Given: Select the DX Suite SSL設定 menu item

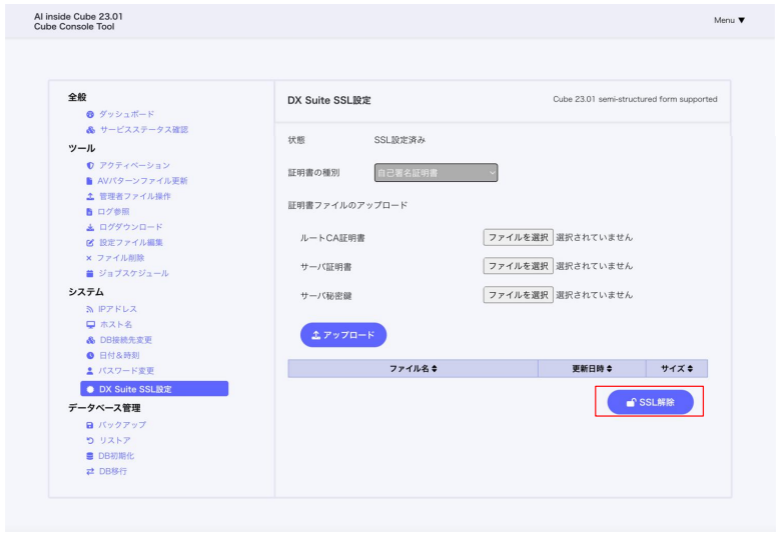Looking at the screenshot, I should [154, 389].
